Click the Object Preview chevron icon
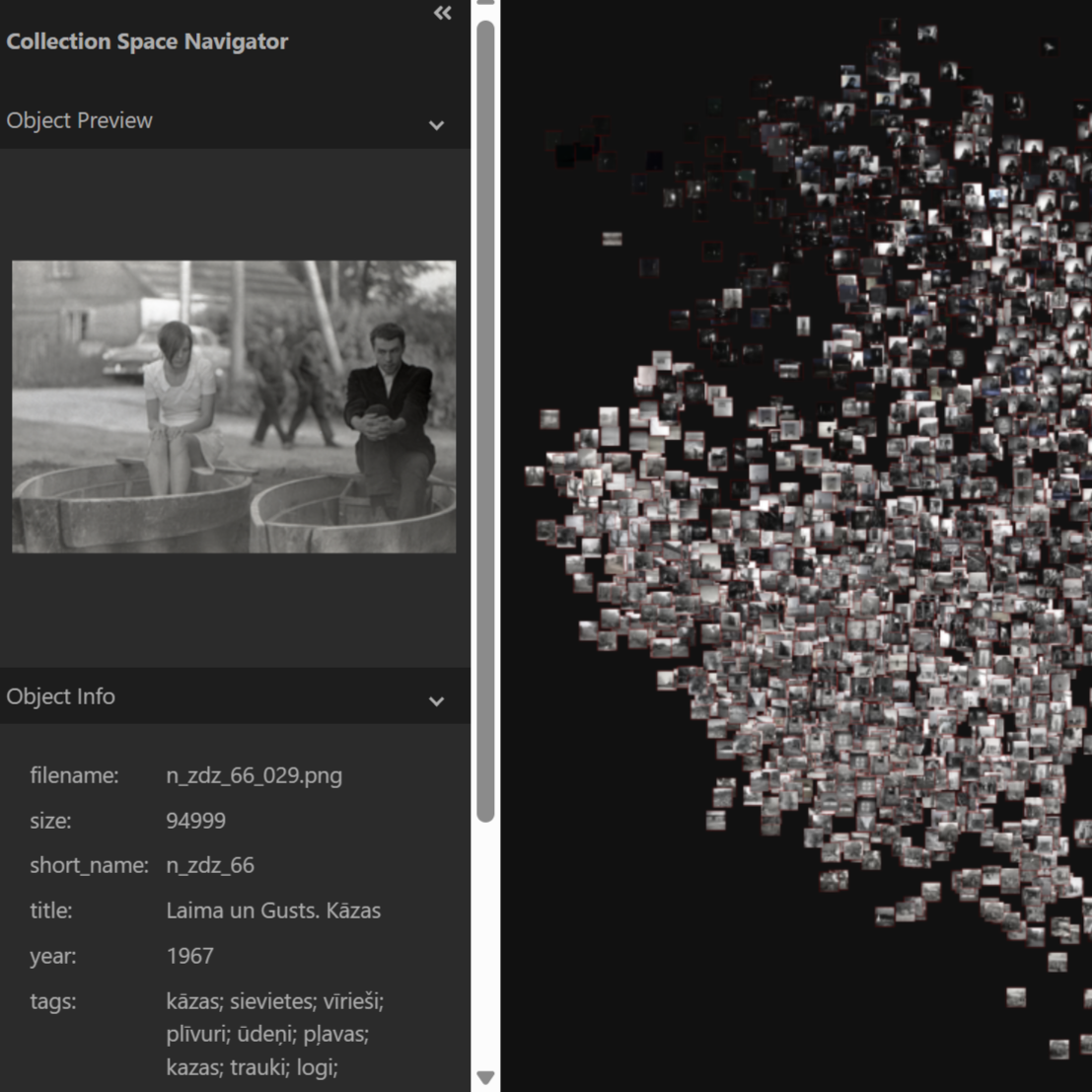 437,126
